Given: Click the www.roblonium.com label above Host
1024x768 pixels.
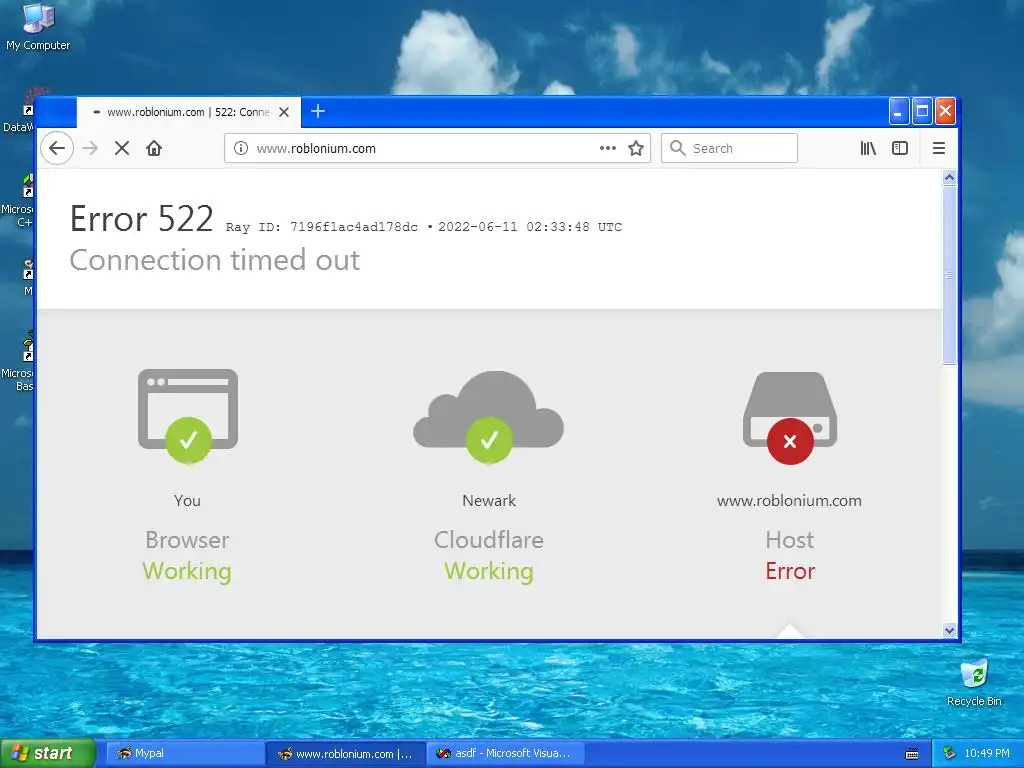Looking at the screenshot, I should click(x=789, y=500).
